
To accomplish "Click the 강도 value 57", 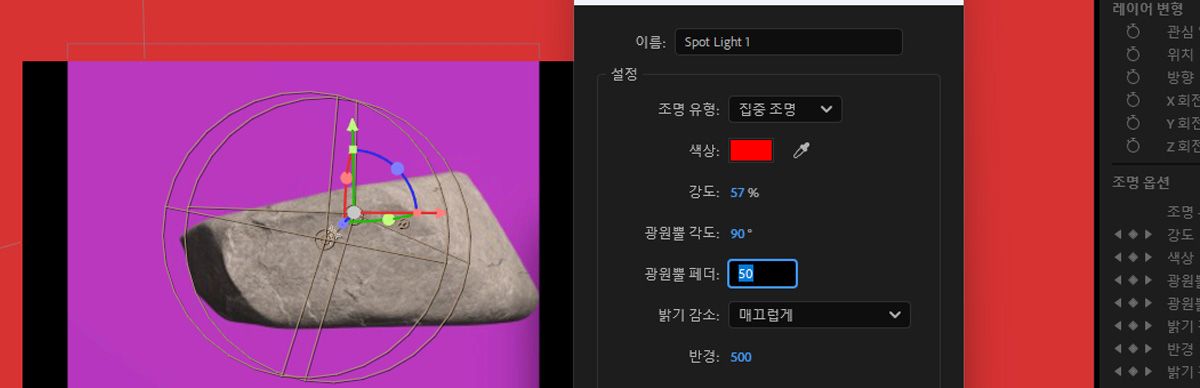I will pos(738,192).
